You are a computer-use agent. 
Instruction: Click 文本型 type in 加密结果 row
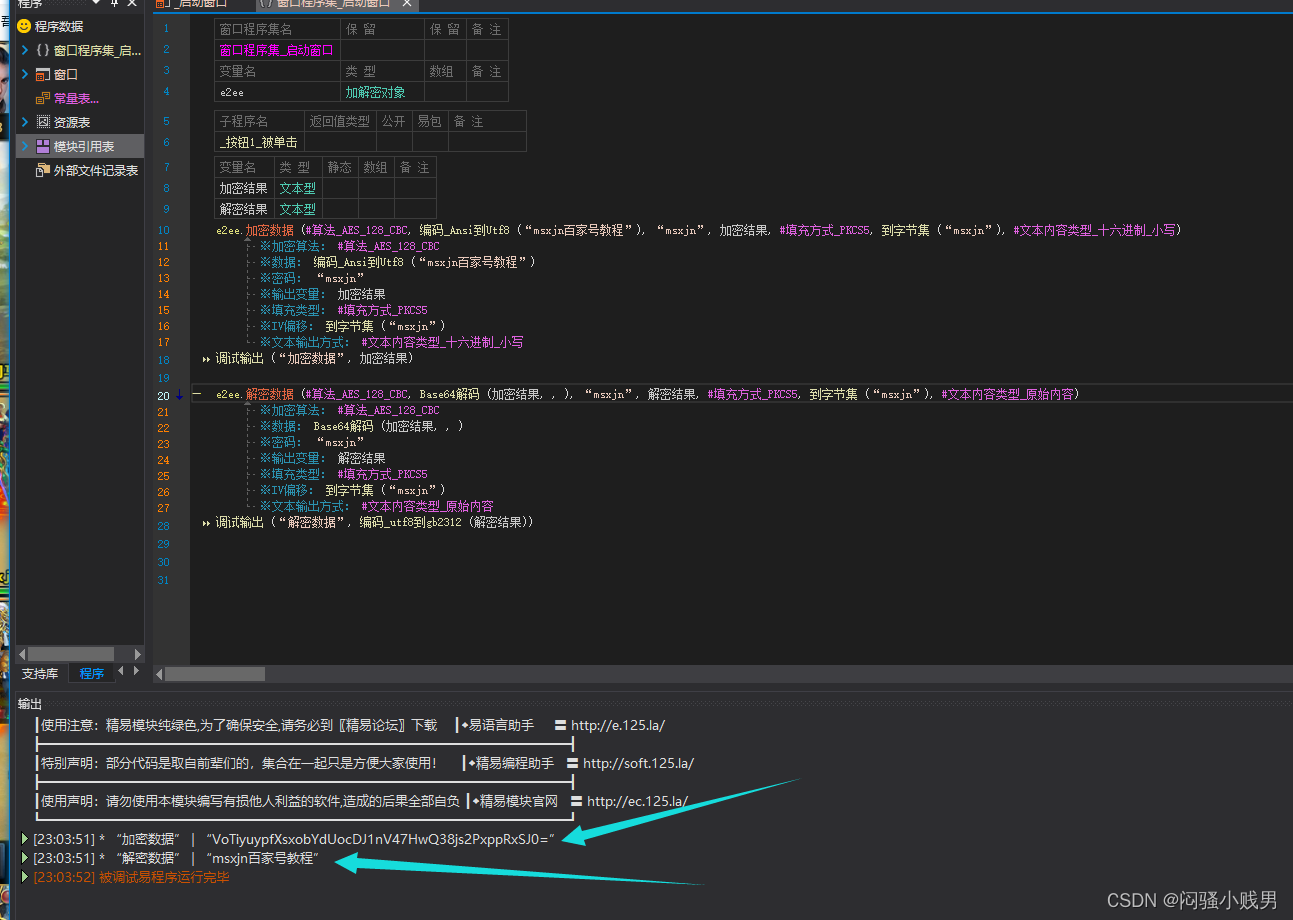(x=298, y=188)
